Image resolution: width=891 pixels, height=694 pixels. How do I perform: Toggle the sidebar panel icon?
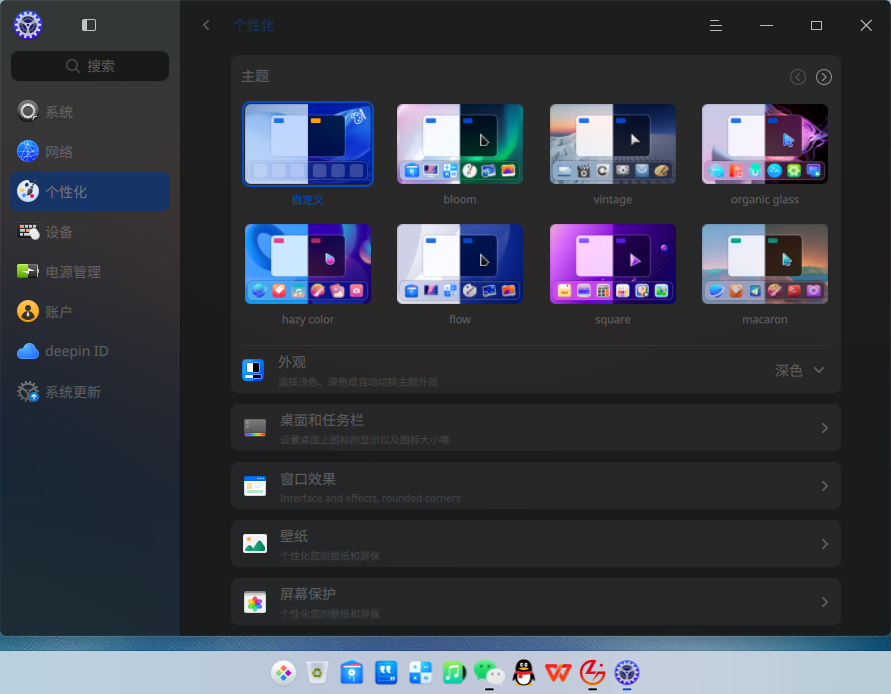[89, 25]
